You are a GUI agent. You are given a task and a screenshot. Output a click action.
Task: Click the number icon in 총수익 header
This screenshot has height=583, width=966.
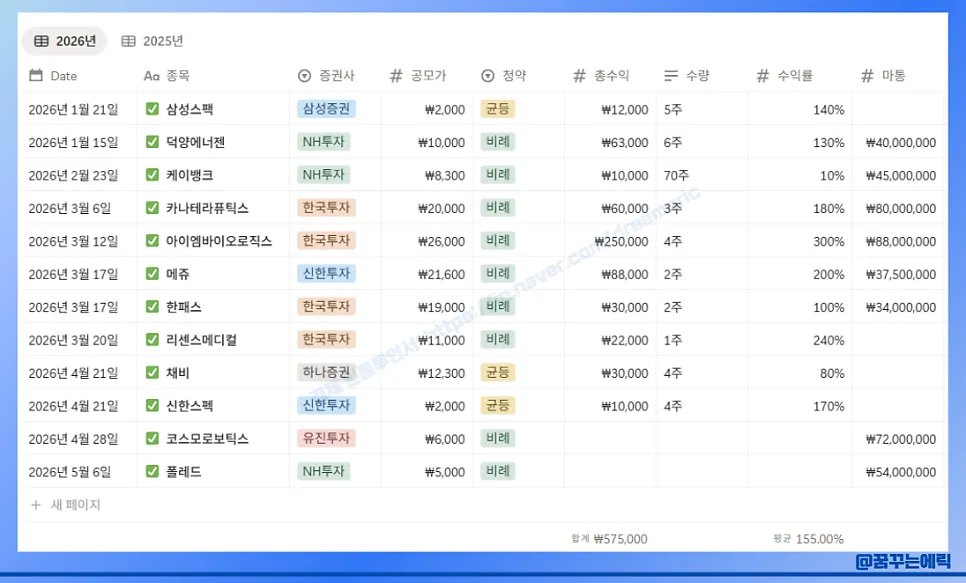pyautogui.click(x=579, y=76)
